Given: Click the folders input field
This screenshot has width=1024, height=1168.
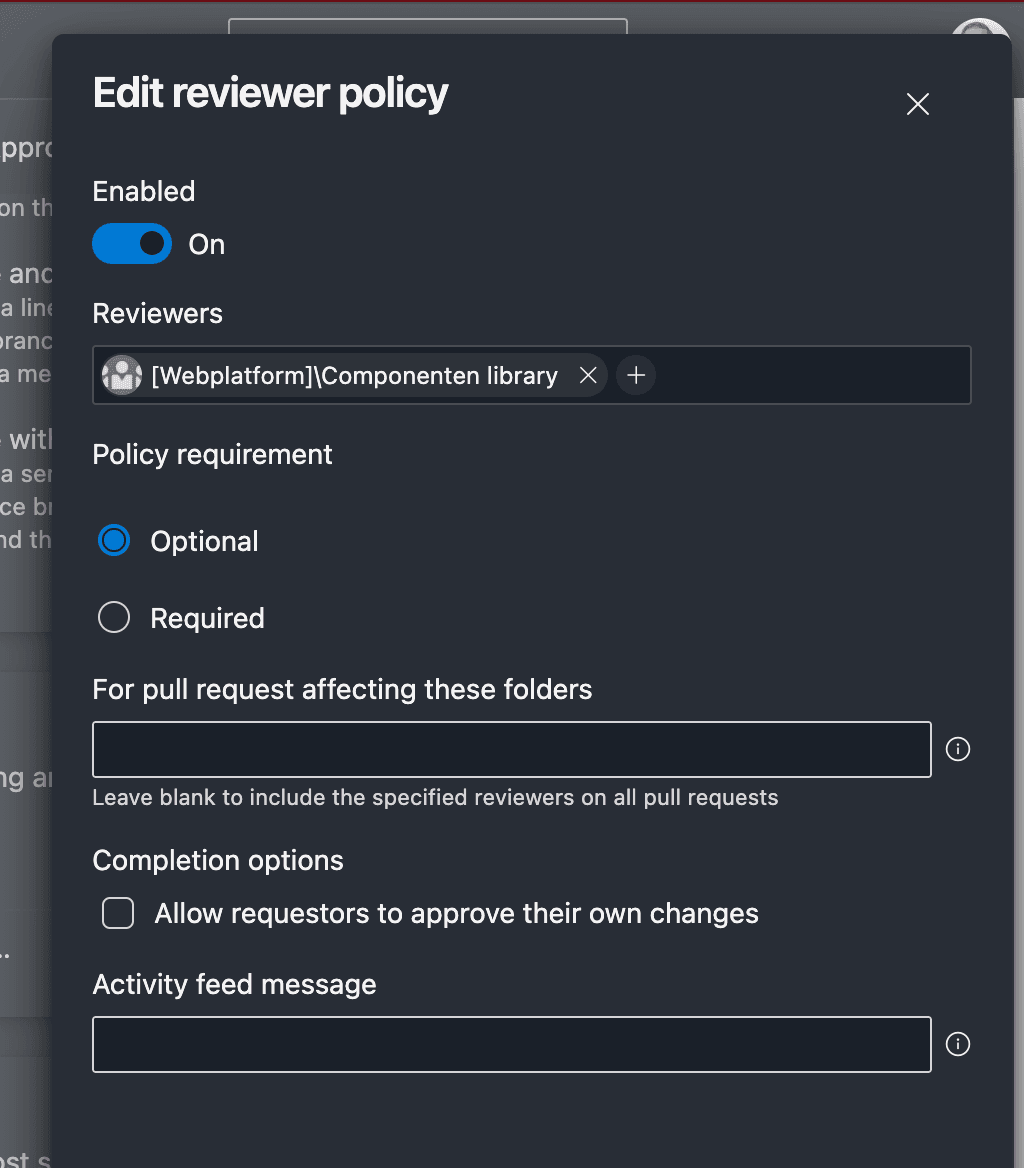Looking at the screenshot, I should coord(511,748).
